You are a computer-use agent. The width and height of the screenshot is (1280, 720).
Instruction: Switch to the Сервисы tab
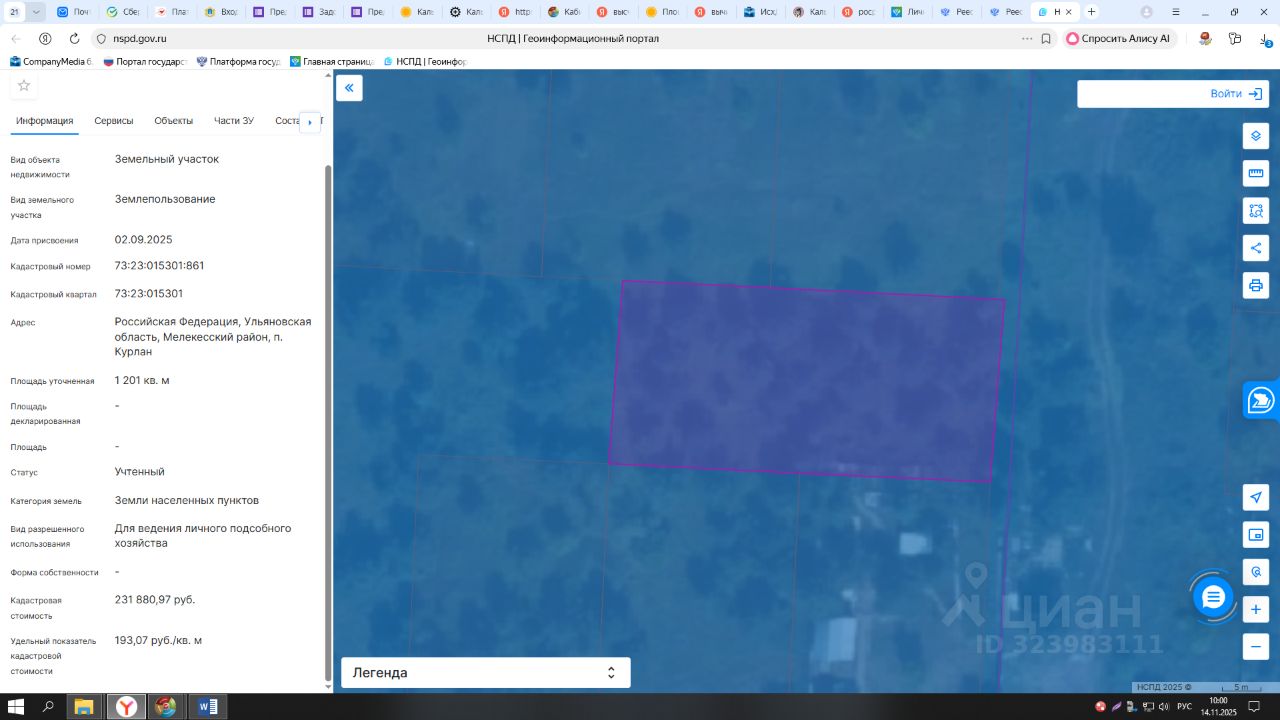(x=114, y=121)
